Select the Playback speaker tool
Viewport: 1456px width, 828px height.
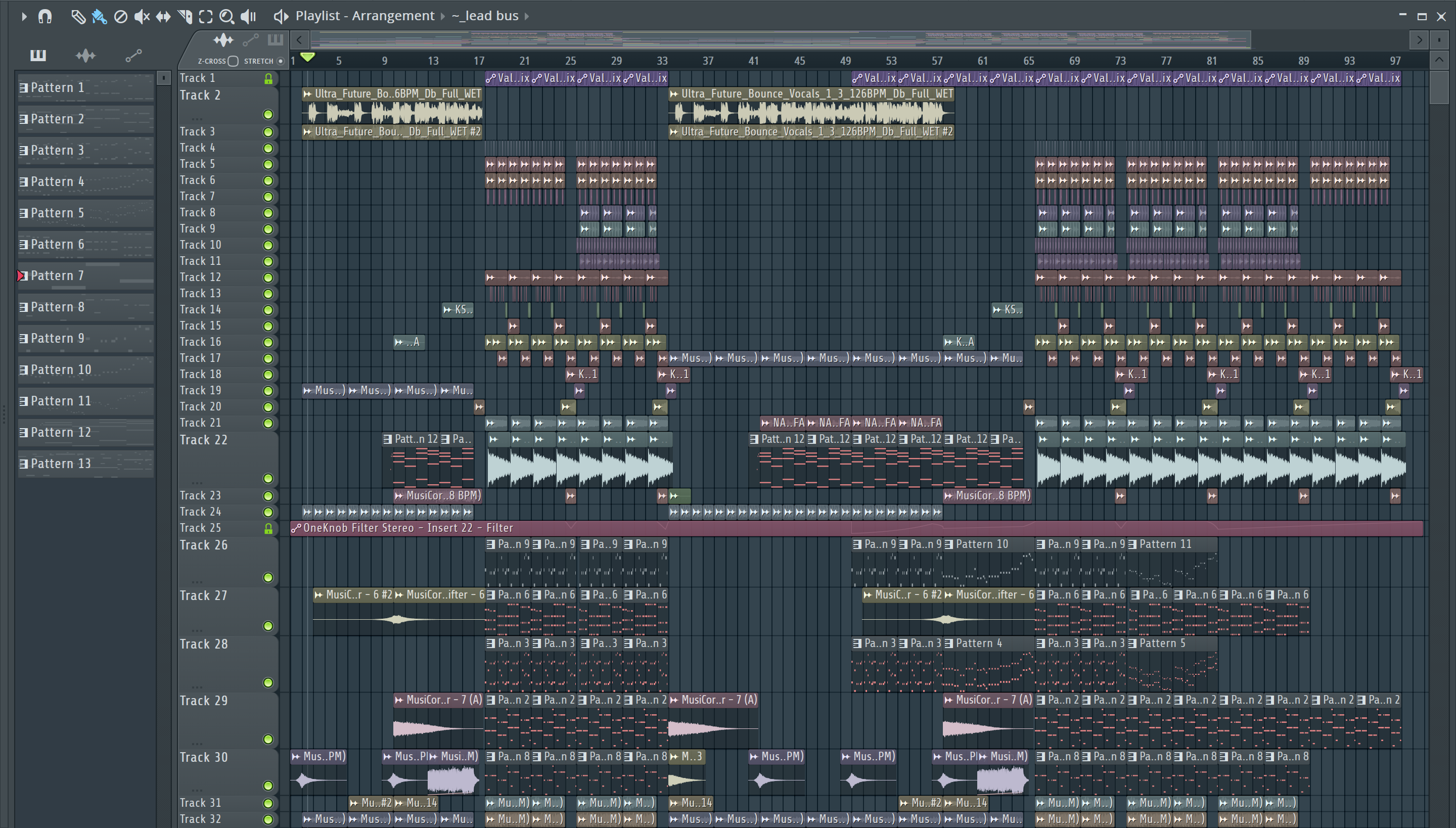click(x=249, y=17)
